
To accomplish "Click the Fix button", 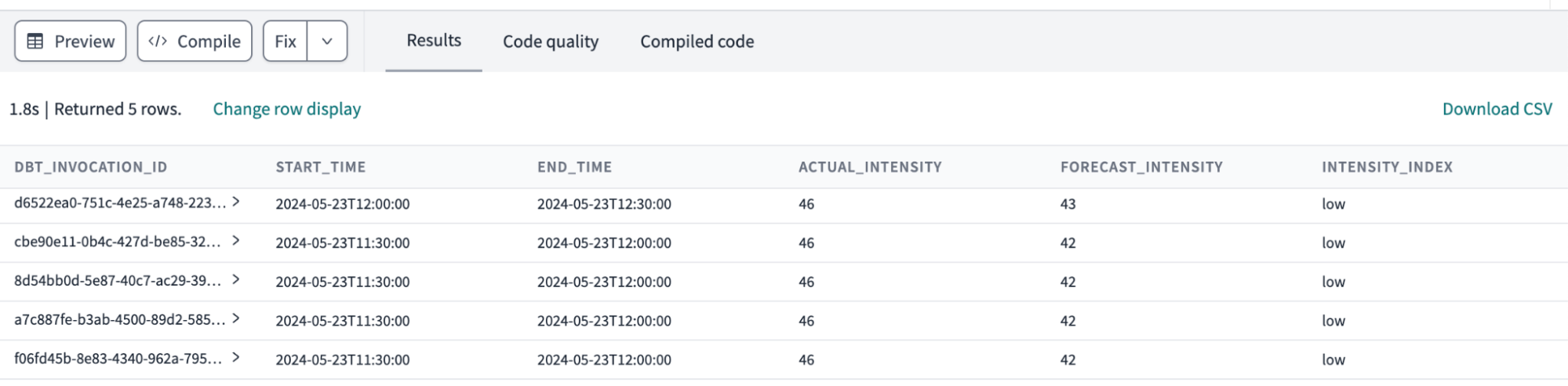I will 286,42.
